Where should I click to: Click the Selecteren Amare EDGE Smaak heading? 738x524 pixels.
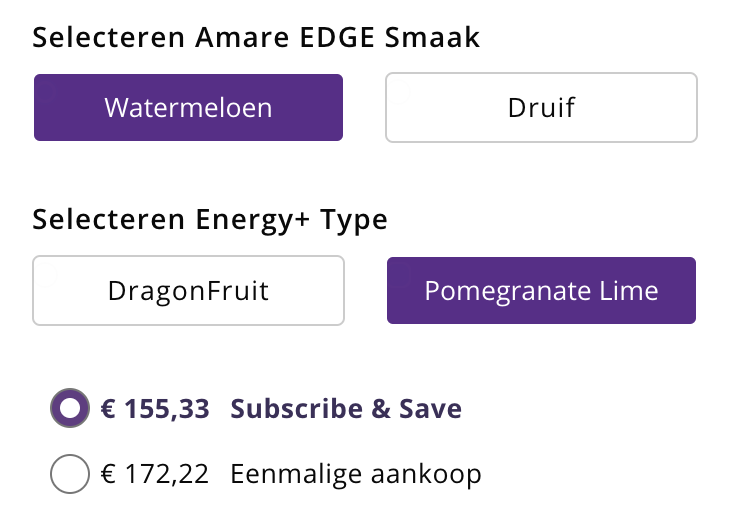pos(257,38)
